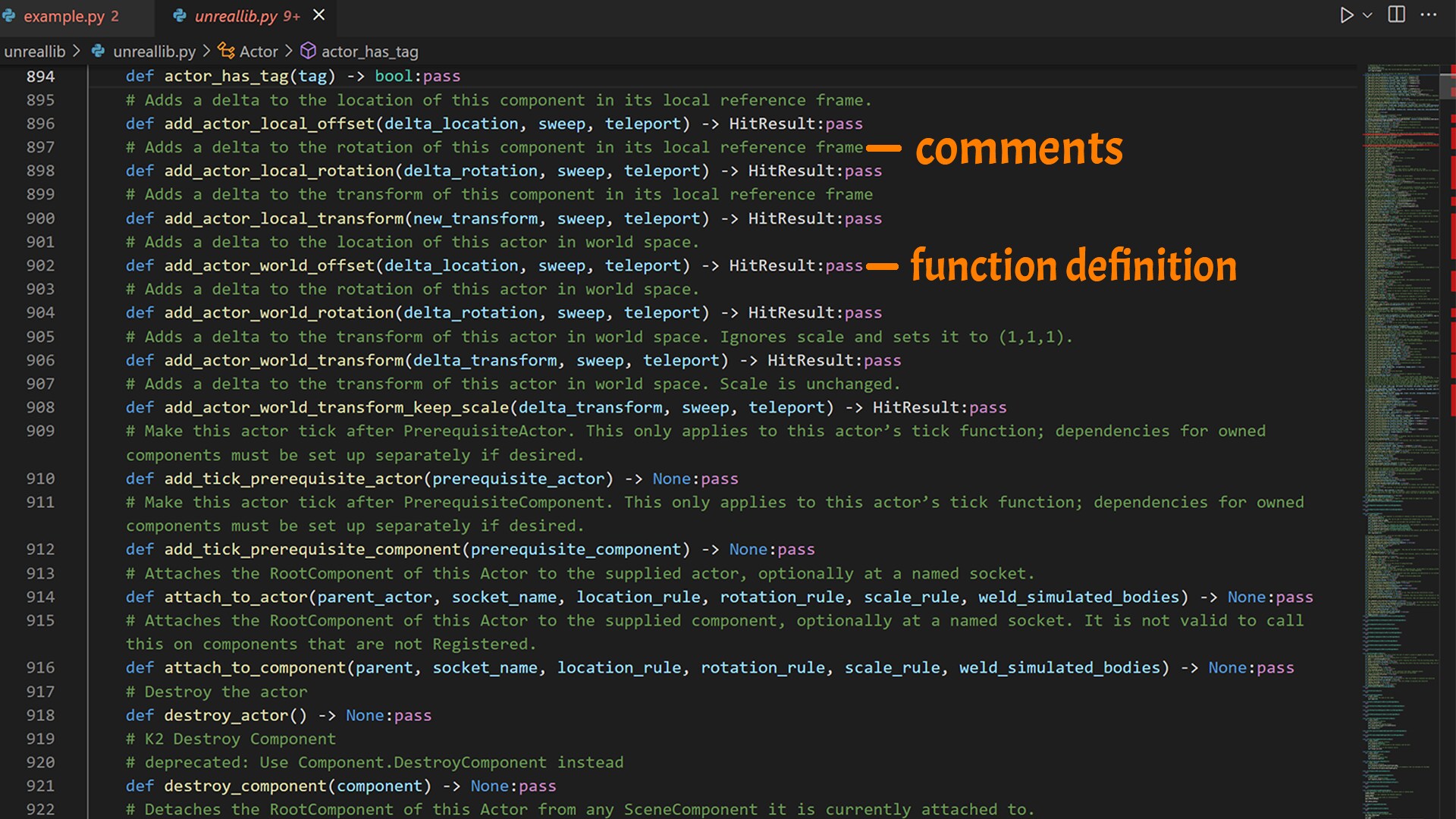Click the cube icon beside actor_has_tag breadcrumb
This screenshot has height=819, width=1456.
click(x=308, y=51)
